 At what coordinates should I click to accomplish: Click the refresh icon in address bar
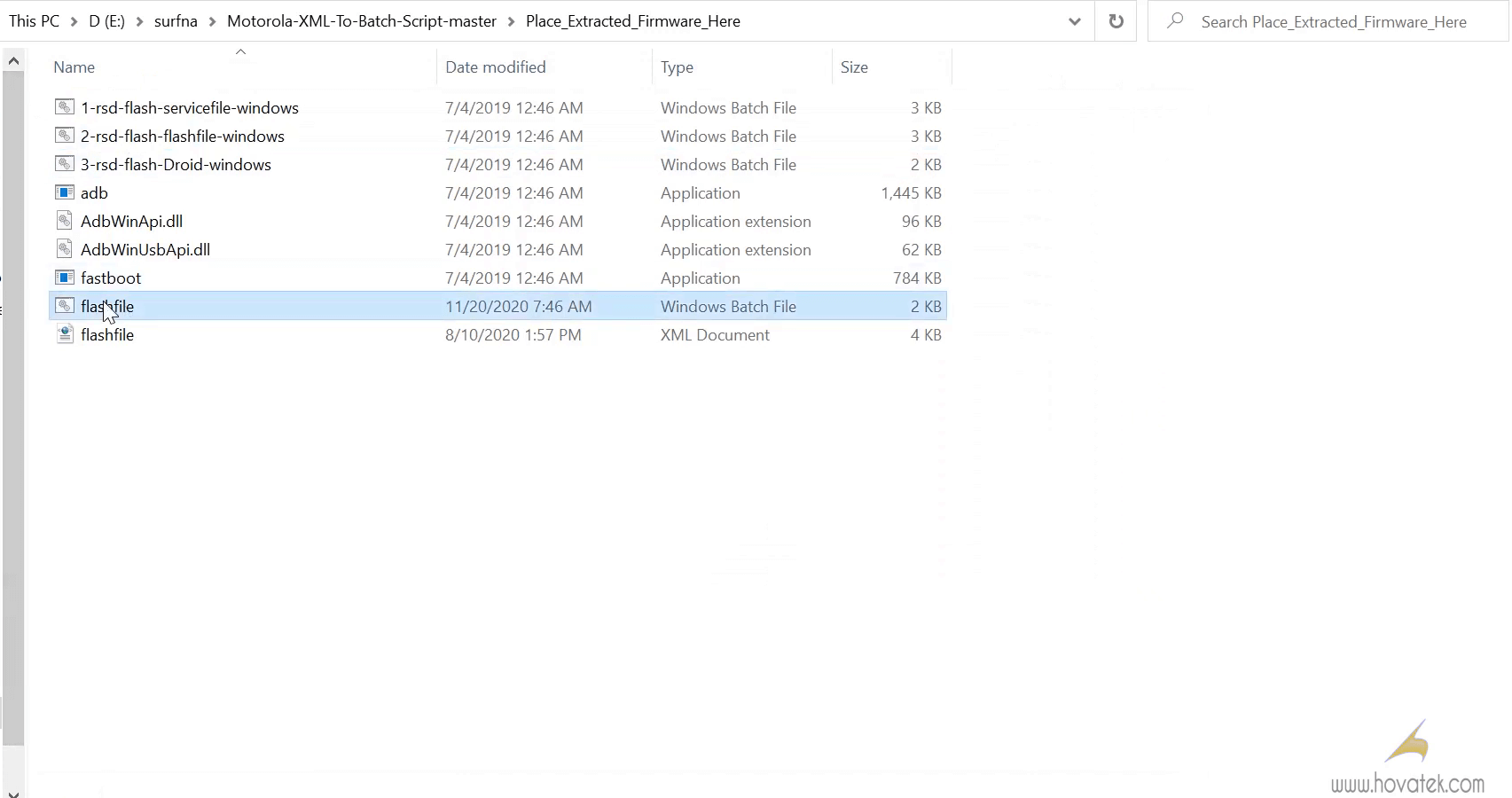(1115, 20)
